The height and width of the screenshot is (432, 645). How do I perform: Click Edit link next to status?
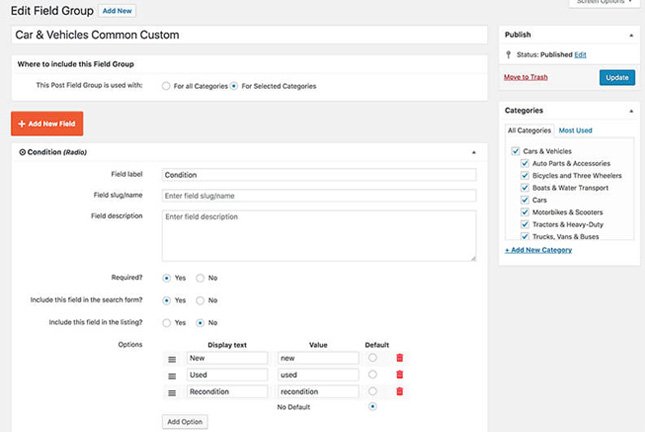pos(580,55)
